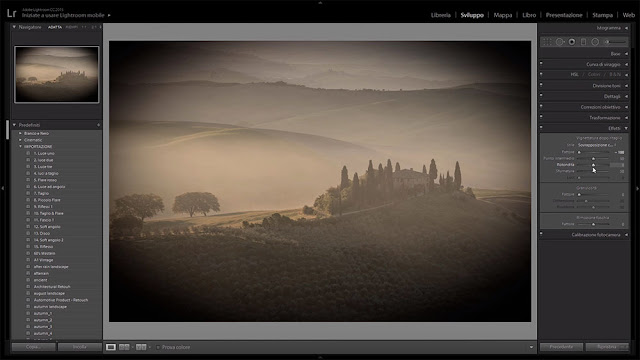Switch to the Sviluppo module
The image size is (640, 360).
[472, 15]
